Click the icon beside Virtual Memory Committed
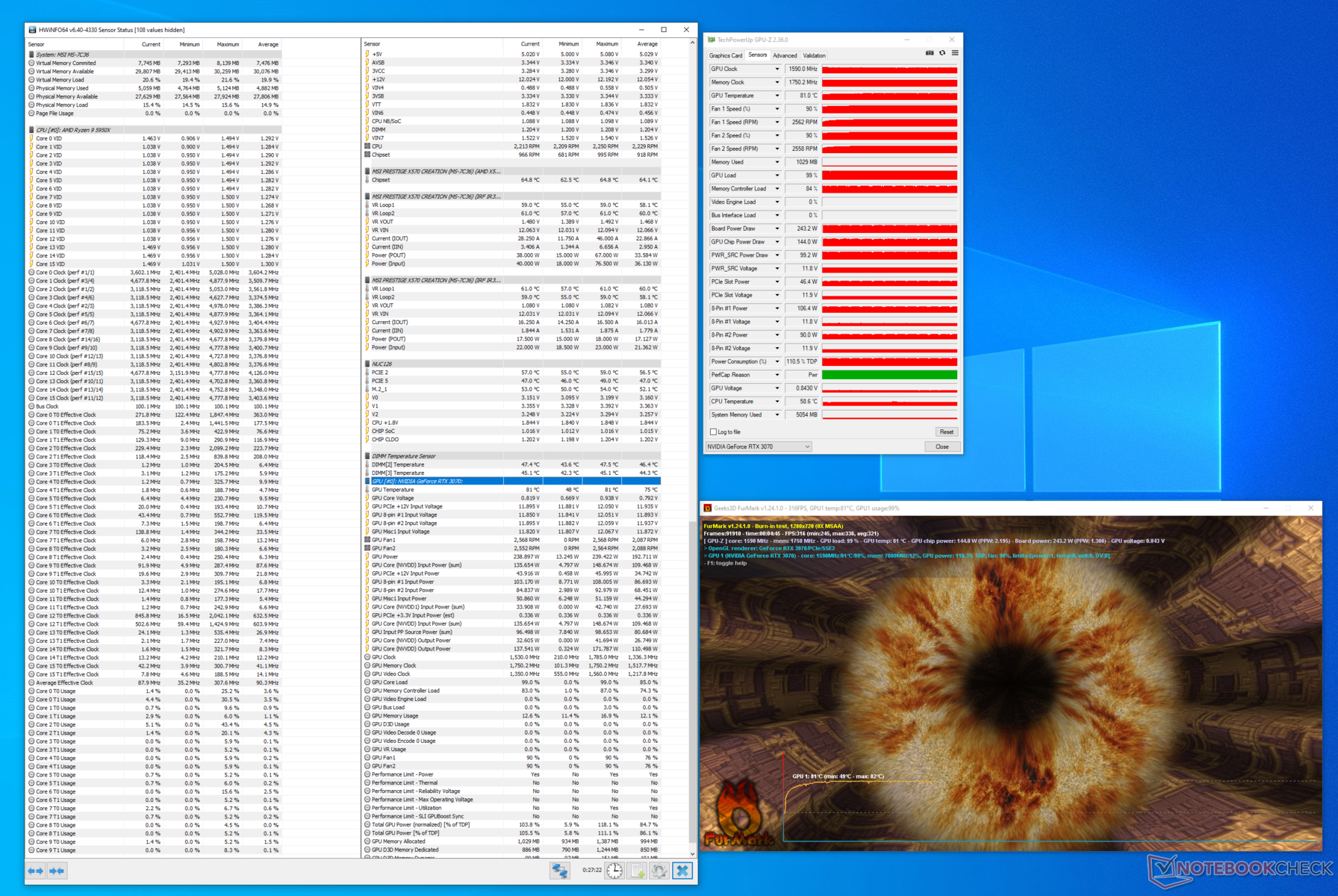Image resolution: width=1338 pixels, height=896 pixels. click(x=31, y=63)
